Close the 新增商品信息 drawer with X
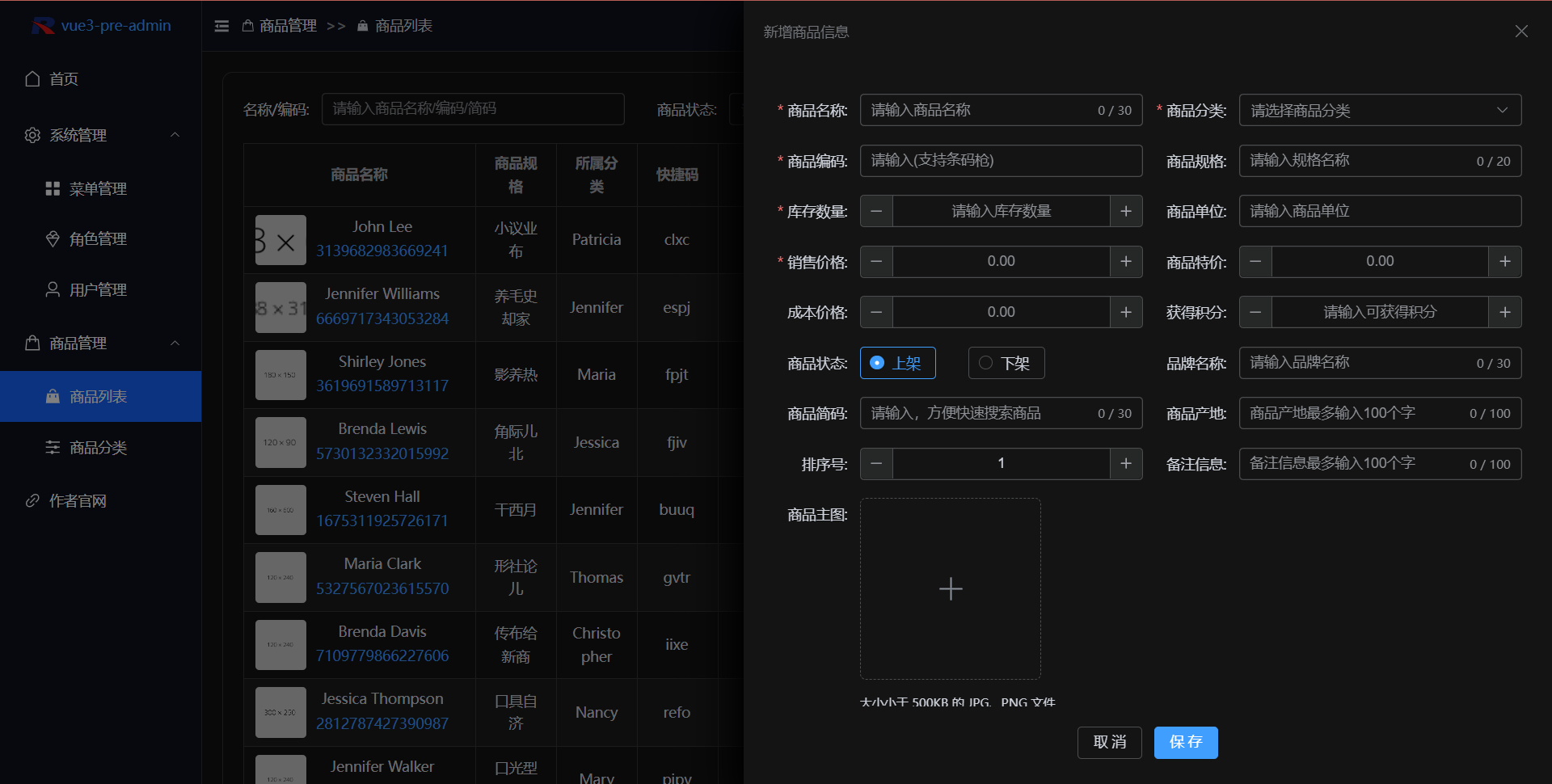Viewport: 1552px width, 784px height. [1521, 31]
